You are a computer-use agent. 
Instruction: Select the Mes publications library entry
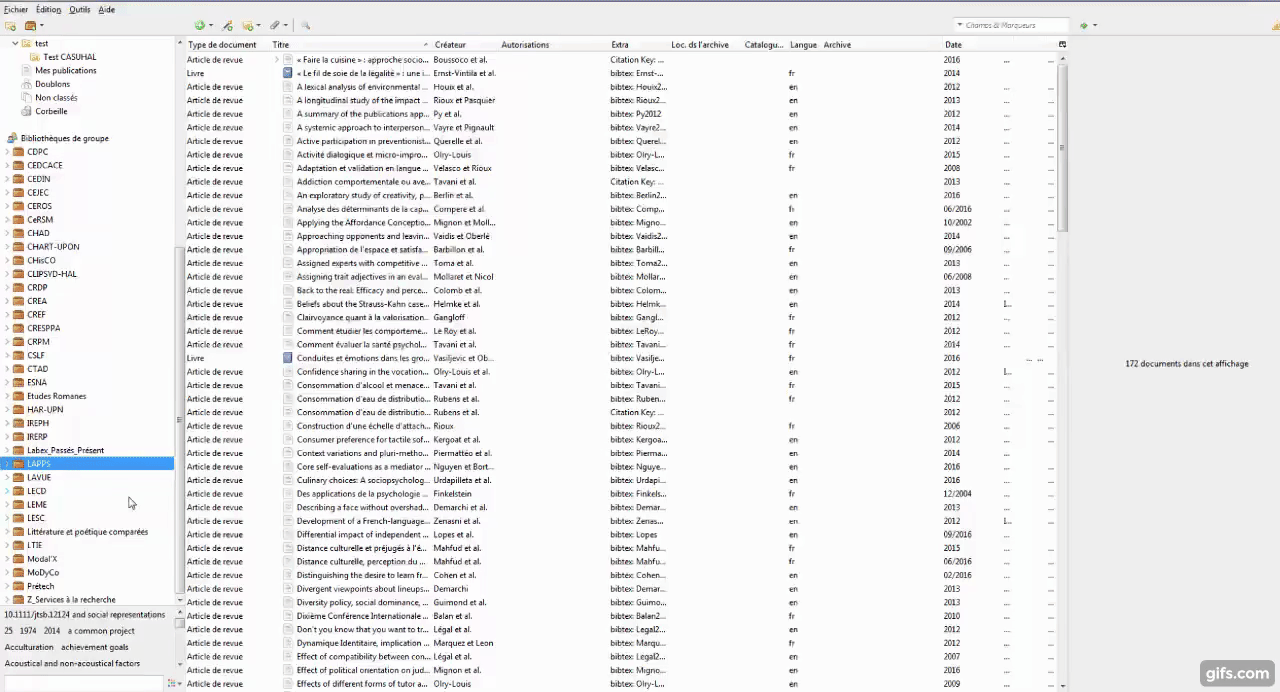[66, 71]
